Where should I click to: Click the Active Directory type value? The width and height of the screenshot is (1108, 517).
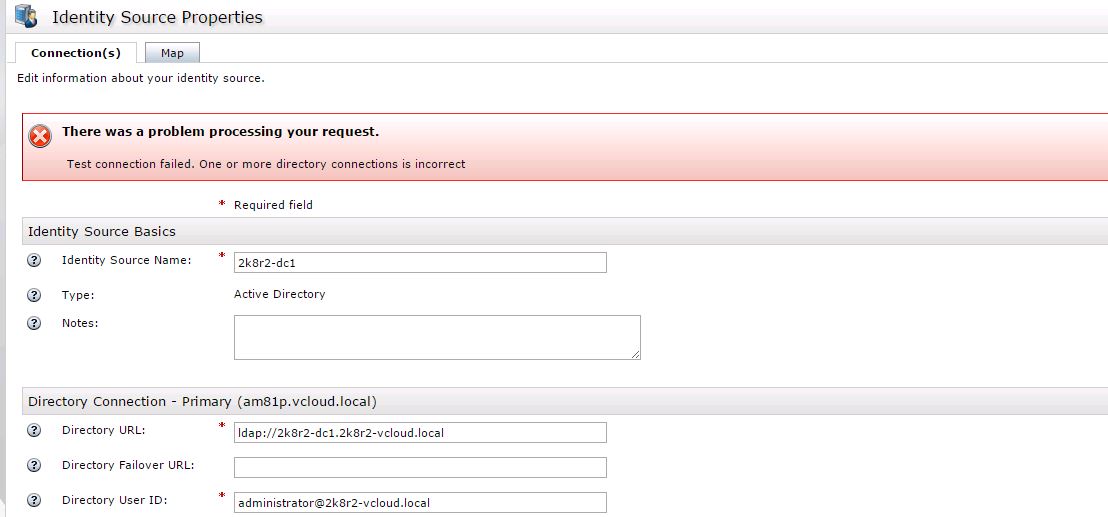[x=279, y=294]
